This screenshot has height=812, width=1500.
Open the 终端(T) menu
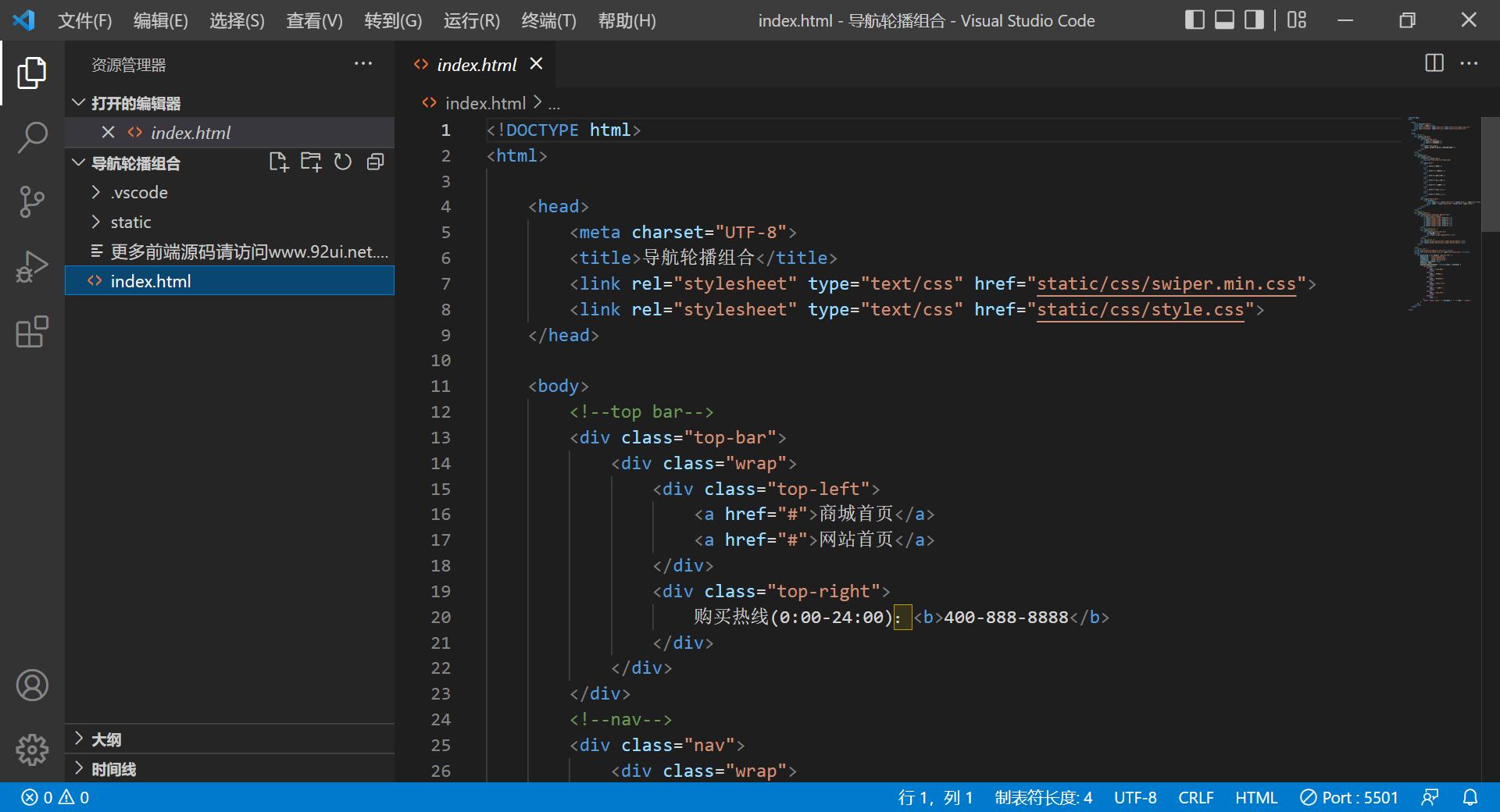pos(548,21)
